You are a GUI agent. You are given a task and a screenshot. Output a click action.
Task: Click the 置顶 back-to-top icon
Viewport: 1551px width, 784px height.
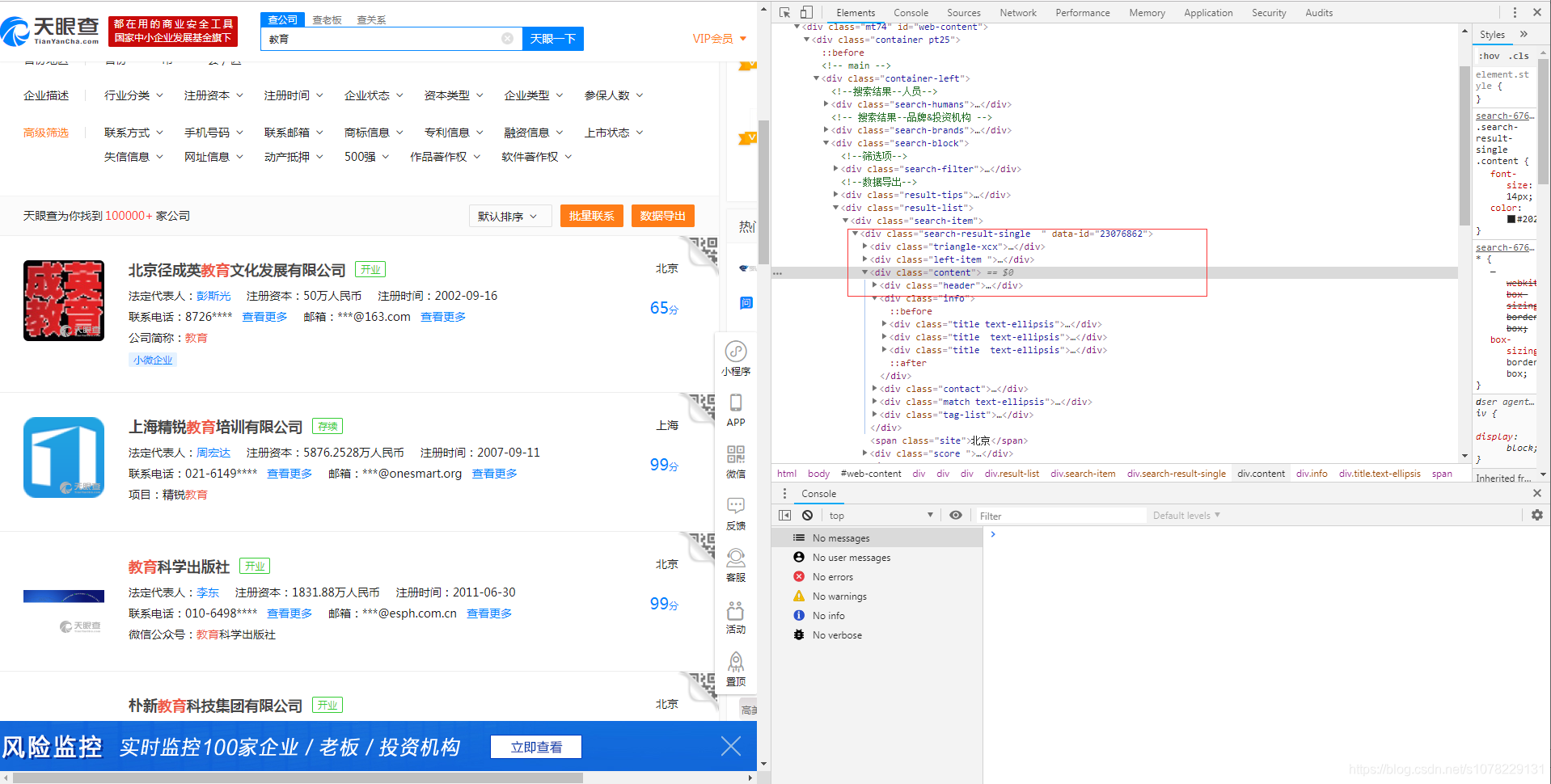click(x=735, y=668)
